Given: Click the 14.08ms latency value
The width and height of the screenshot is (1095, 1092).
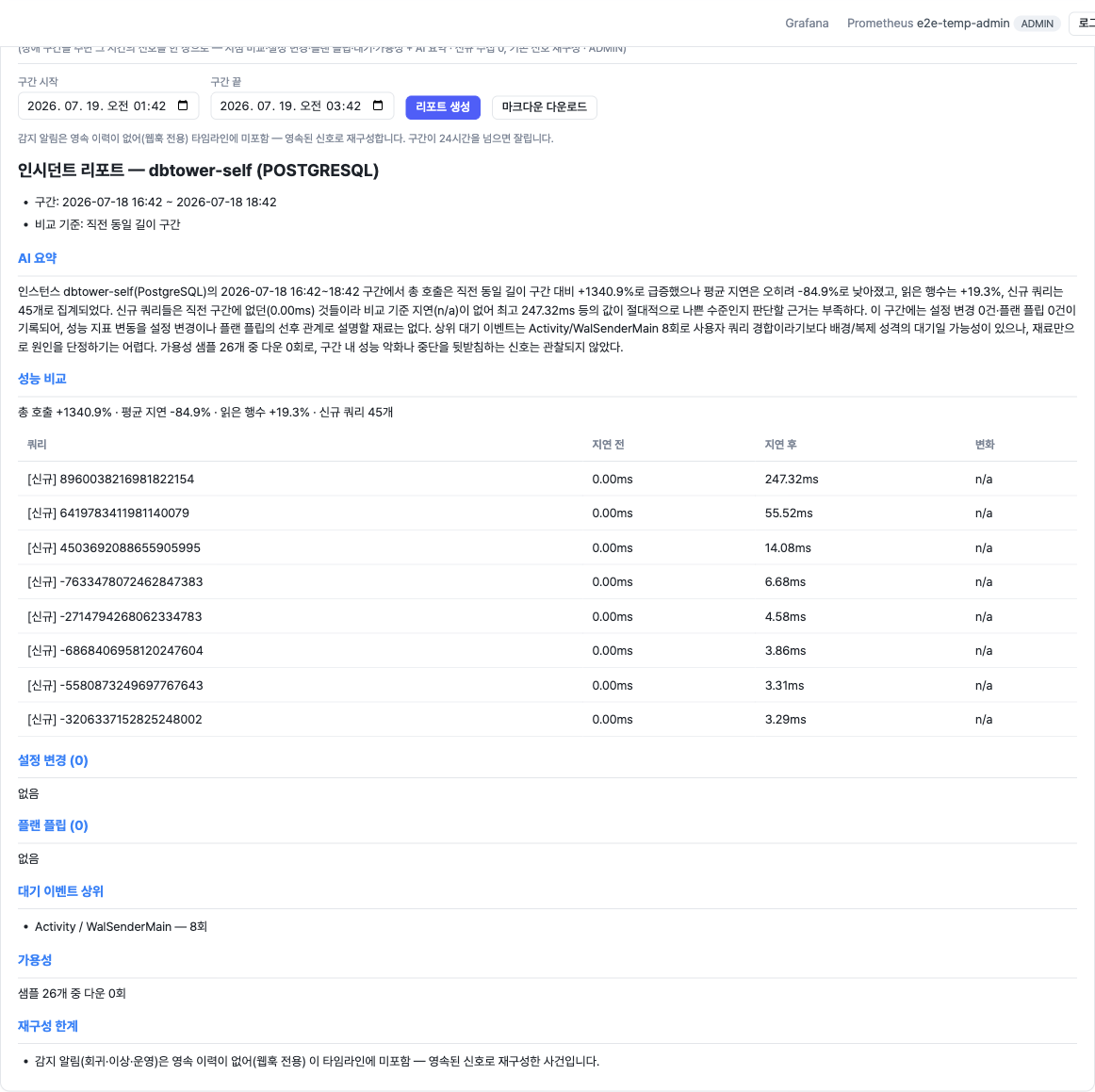Looking at the screenshot, I should (788, 548).
